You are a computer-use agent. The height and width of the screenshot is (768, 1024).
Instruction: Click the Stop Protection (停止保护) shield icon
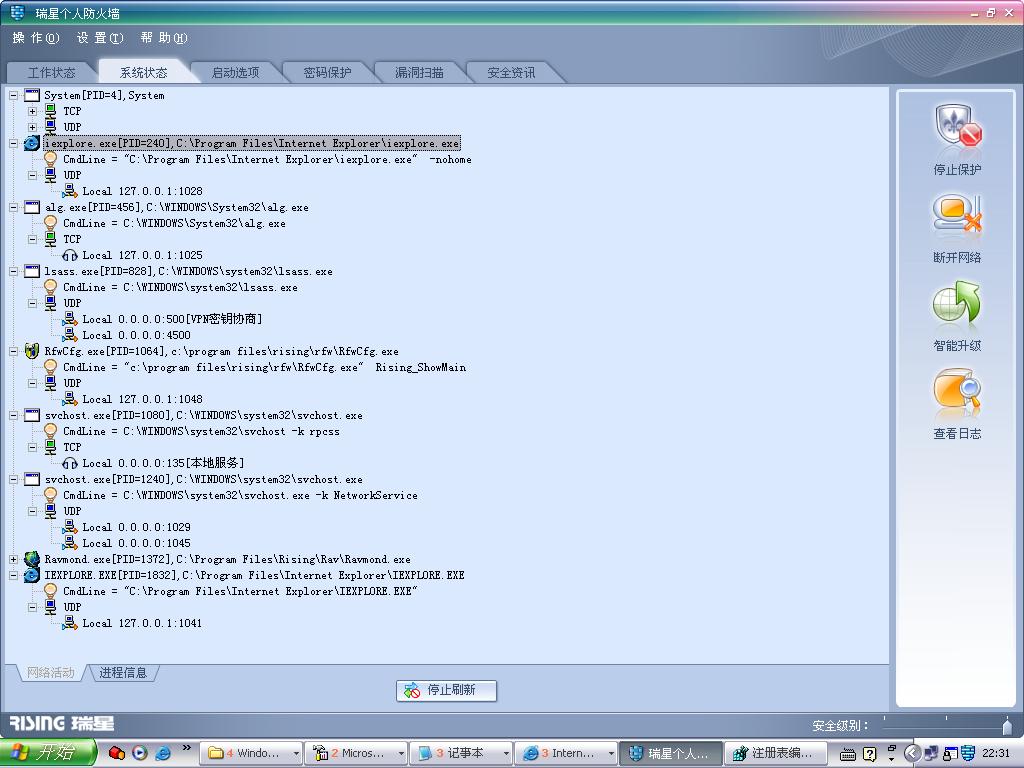click(x=958, y=126)
